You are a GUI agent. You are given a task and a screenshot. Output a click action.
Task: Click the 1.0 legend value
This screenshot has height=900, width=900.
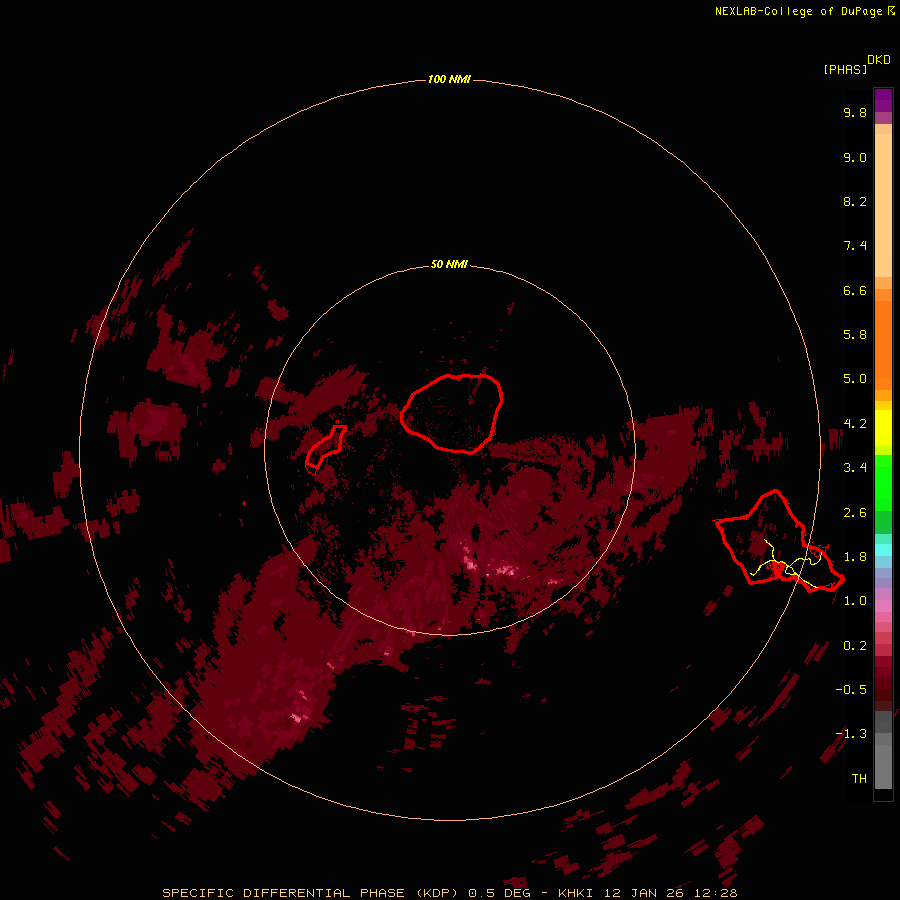pos(855,601)
